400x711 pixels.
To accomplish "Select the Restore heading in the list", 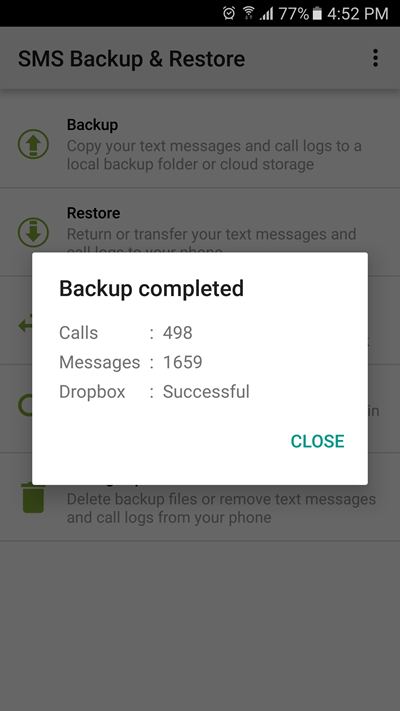I will (93, 213).
